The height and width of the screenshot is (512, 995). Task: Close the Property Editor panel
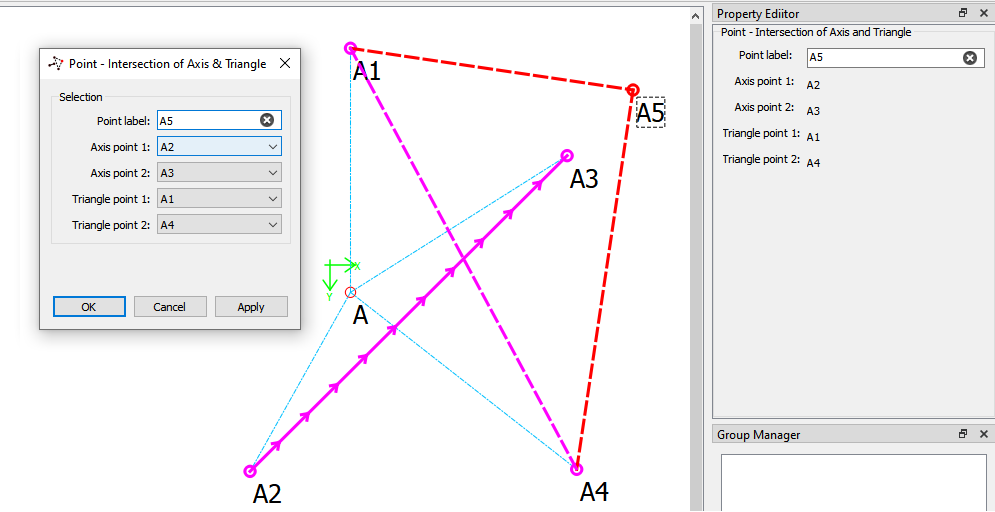(983, 14)
